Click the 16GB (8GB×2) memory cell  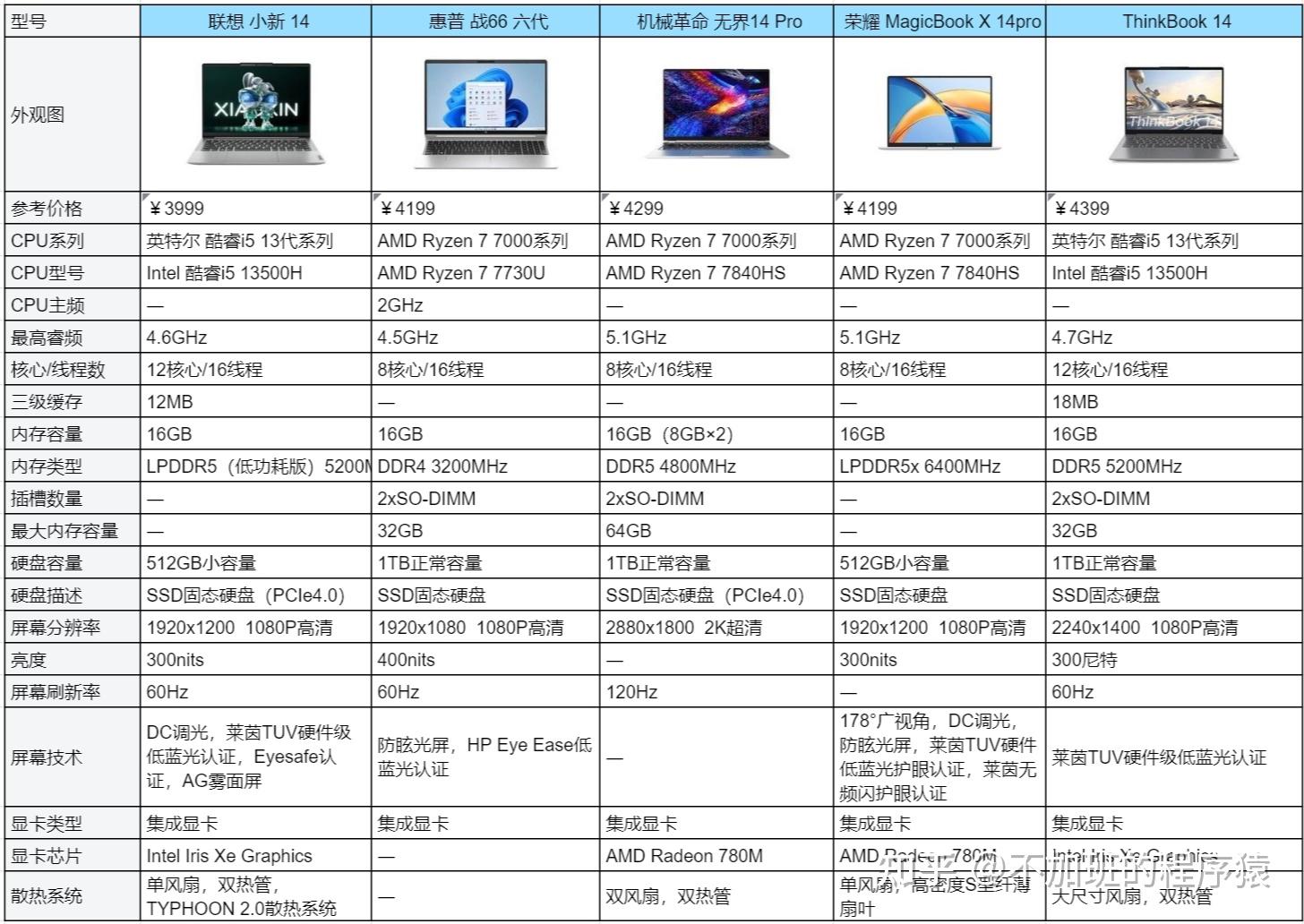click(717, 434)
